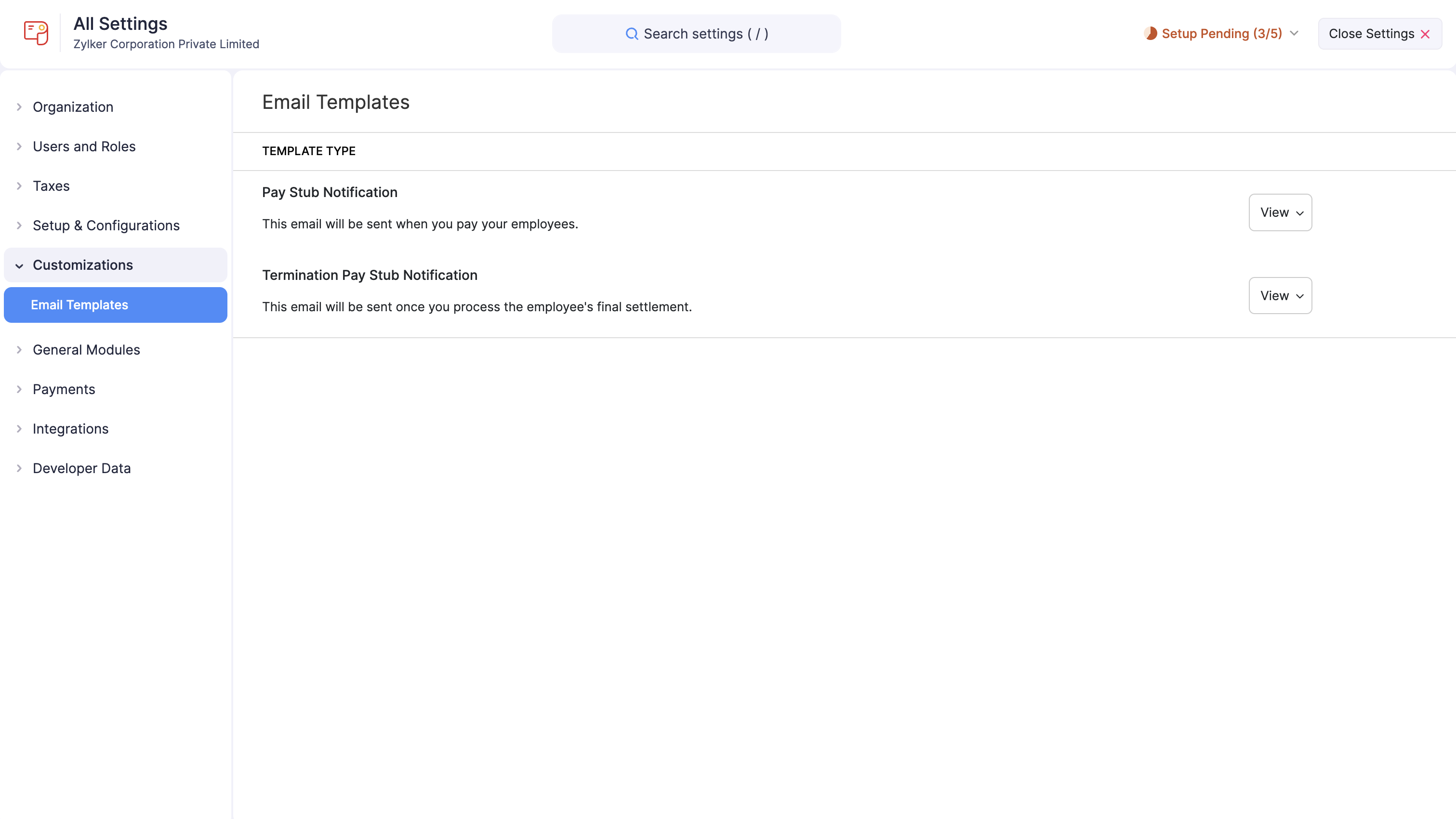Open the View dropdown for Termination Pay Stub Notification
1456x819 pixels.
click(1280, 295)
